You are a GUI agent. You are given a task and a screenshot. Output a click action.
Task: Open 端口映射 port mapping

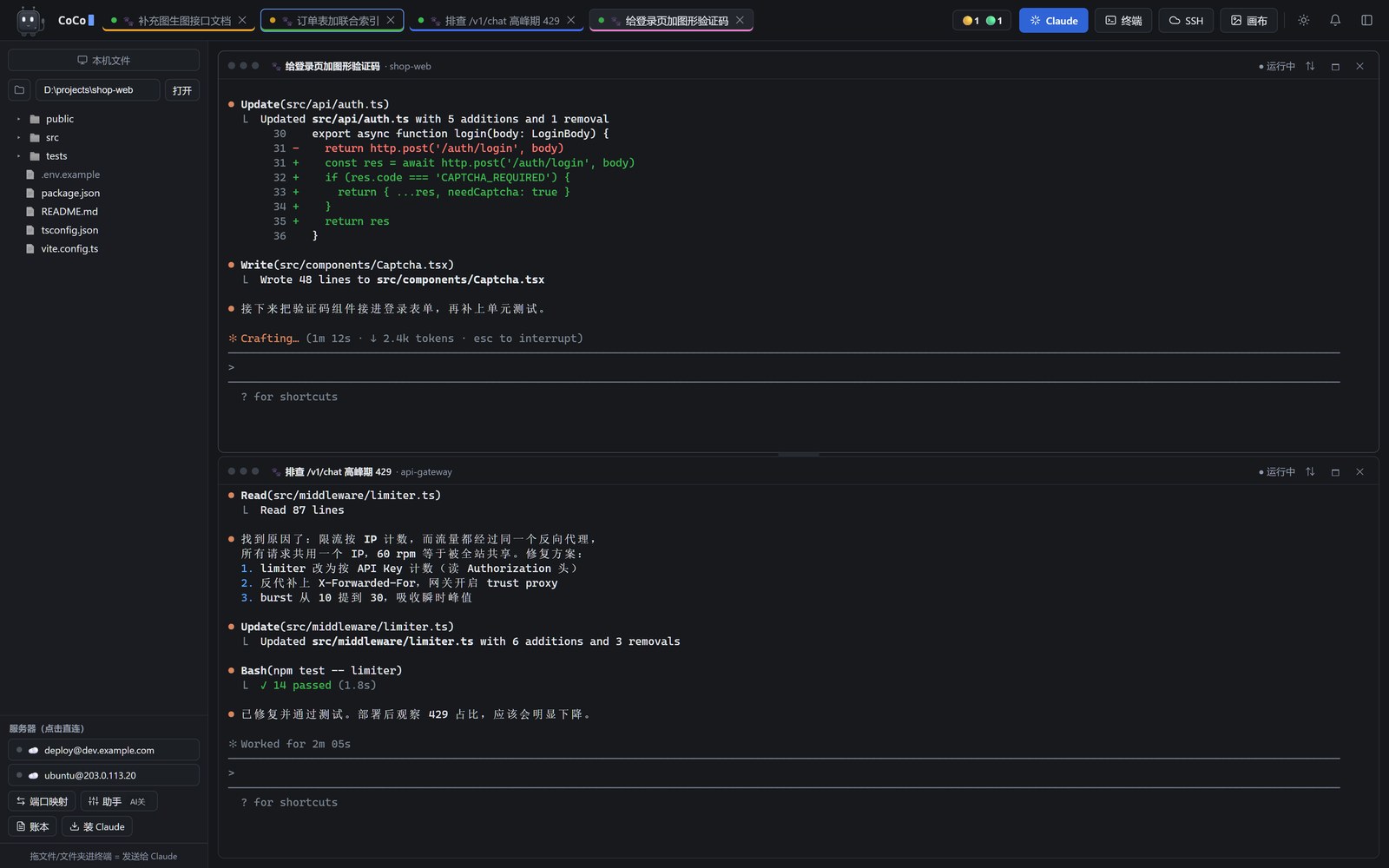(x=42, y=801)
